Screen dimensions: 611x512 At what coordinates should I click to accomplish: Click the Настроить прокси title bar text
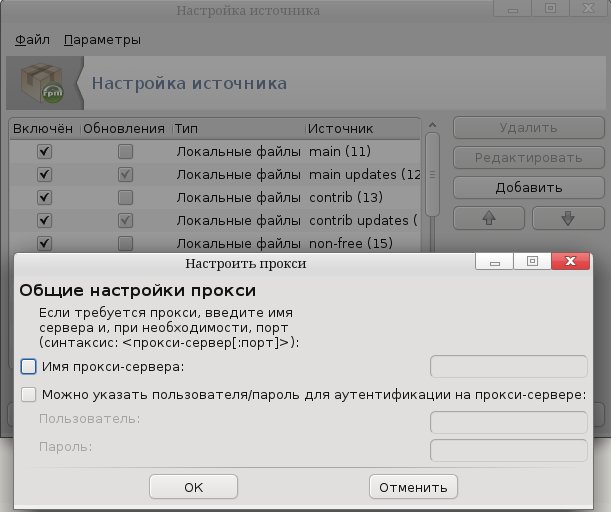pyautogui.click(x=246, y=264)
